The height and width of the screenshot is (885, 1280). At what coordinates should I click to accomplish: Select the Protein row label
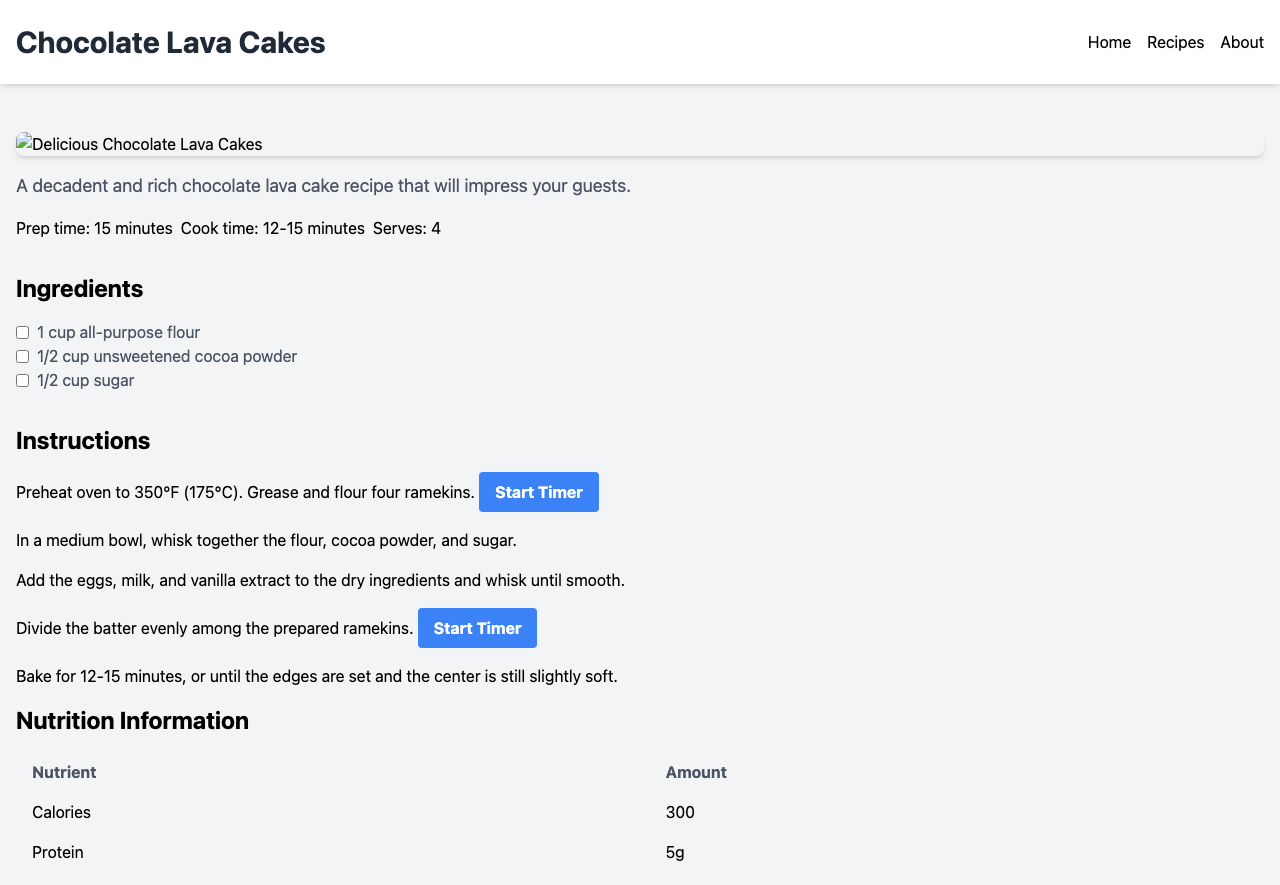click(58, 852)
